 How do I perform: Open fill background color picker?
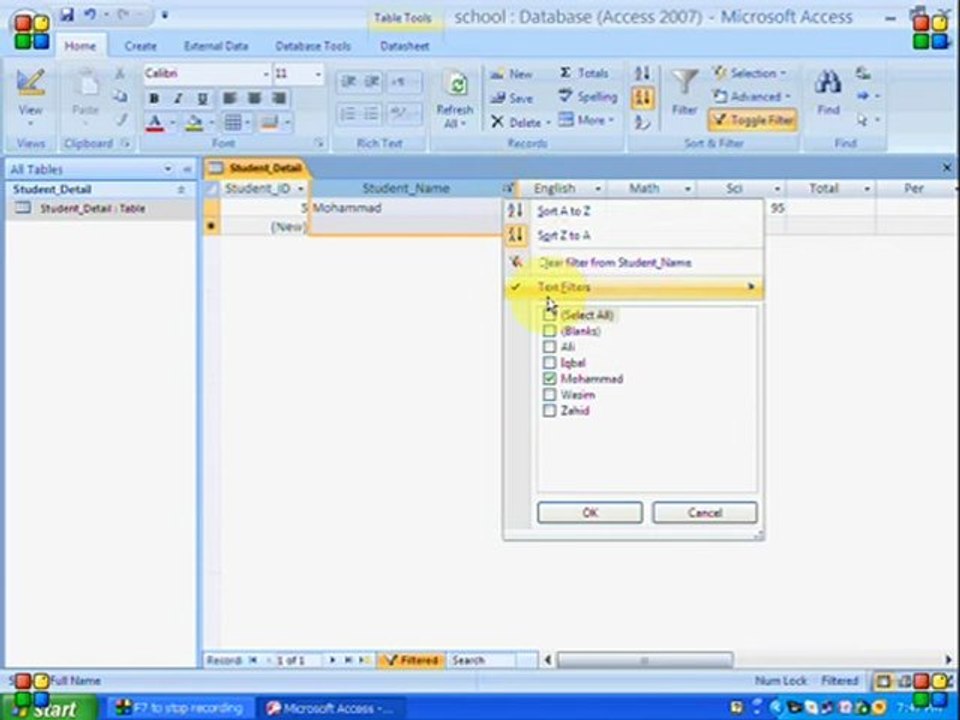coord(212,123)
